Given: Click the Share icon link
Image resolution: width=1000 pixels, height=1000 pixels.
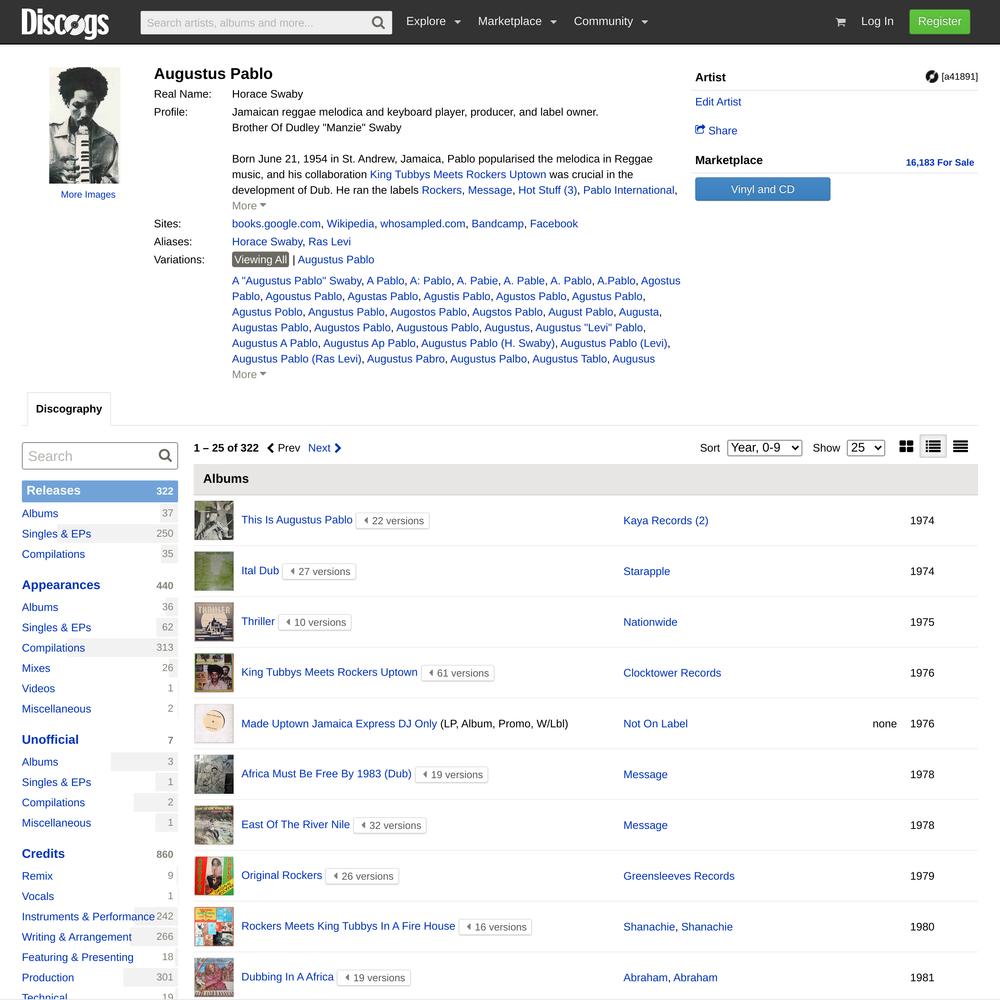Looking at the screenshot, I should pyautogui.click(x=716, y=130).
